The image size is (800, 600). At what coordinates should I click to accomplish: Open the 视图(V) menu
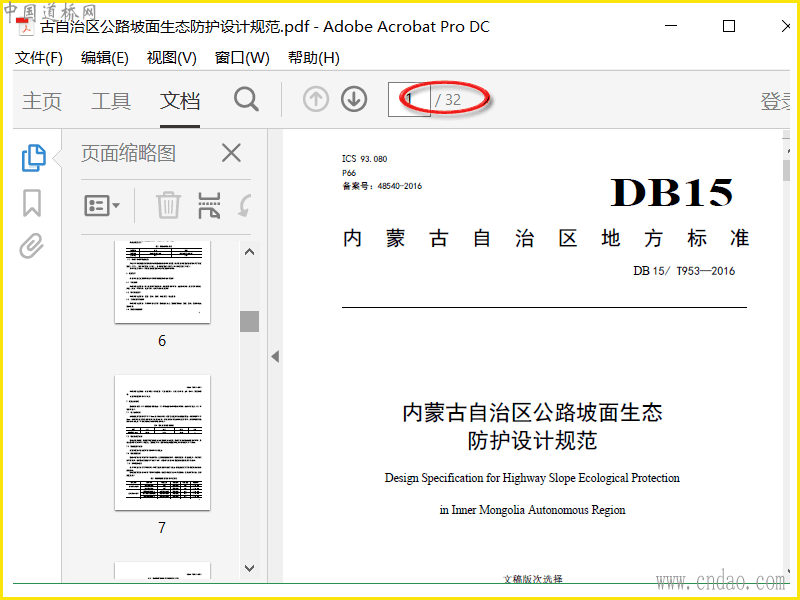point(171,58)
